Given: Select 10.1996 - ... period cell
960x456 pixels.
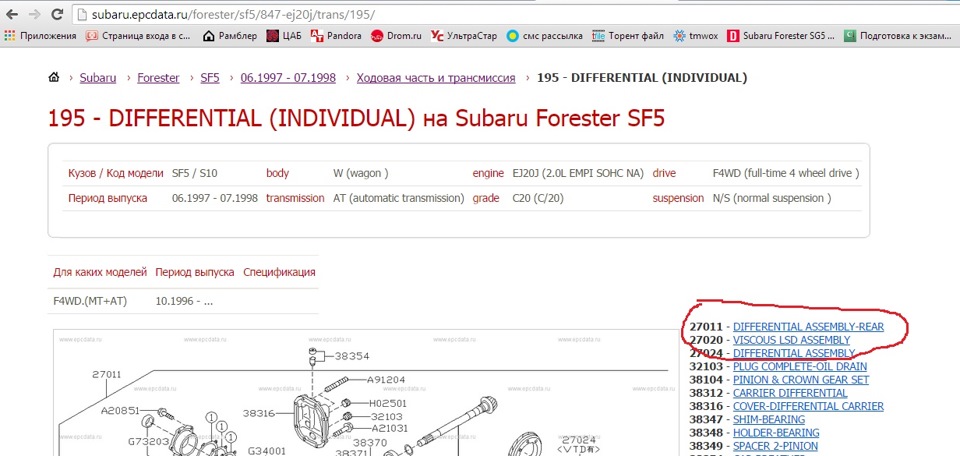Looking at the screenshot, I should point(184,301).
